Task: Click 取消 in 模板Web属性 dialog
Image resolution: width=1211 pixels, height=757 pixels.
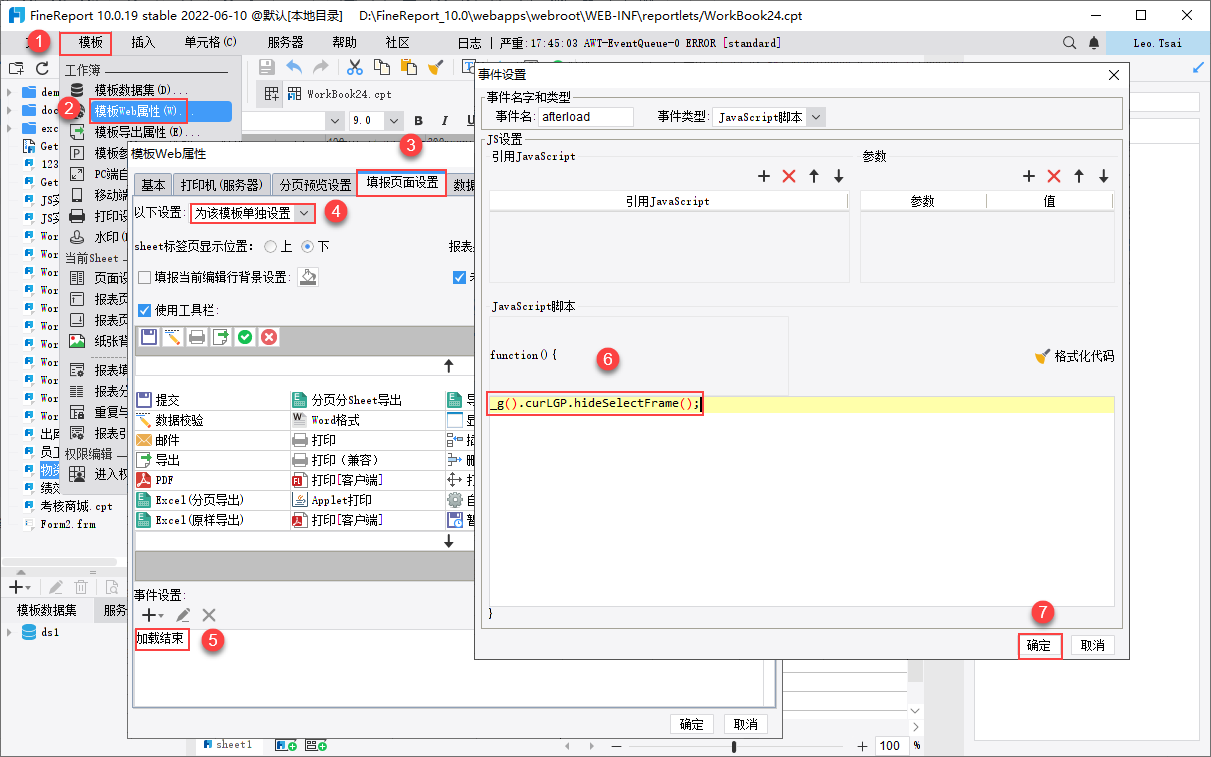Action: pos(746,724)
